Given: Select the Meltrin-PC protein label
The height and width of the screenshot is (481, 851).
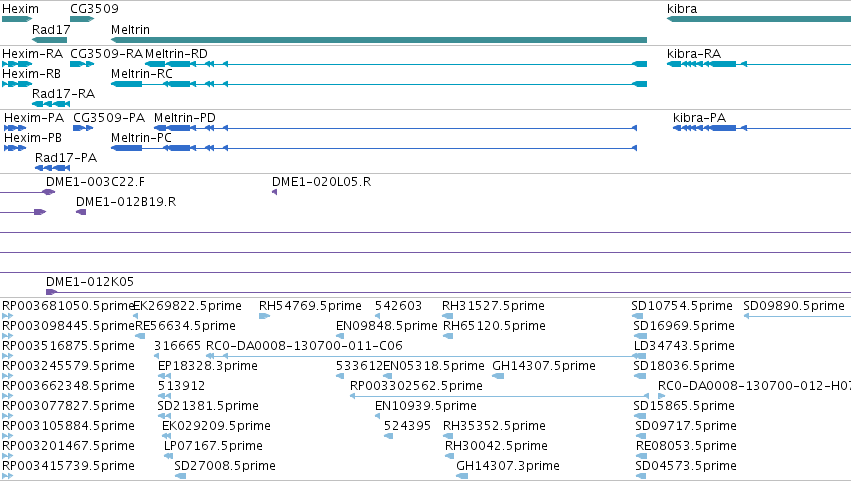Looking at the screenshot, I should point(141,138).
